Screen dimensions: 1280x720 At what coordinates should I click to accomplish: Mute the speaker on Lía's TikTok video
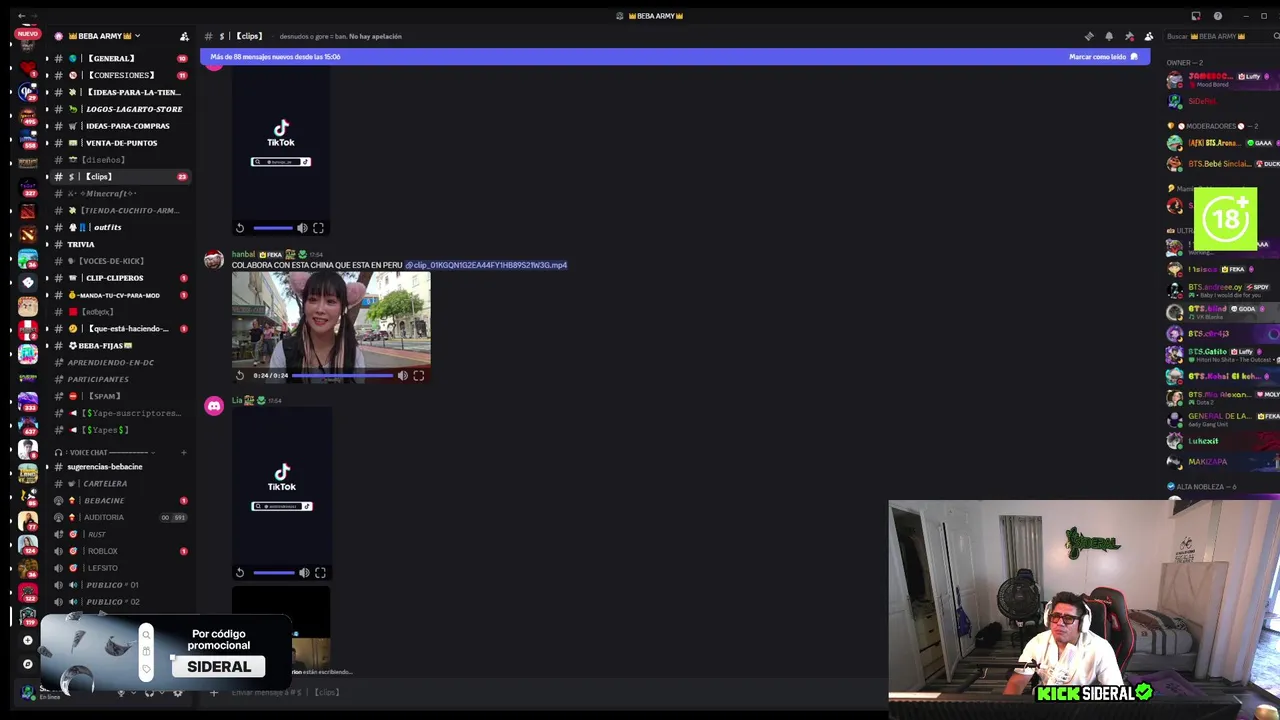[x=304, y=573]
